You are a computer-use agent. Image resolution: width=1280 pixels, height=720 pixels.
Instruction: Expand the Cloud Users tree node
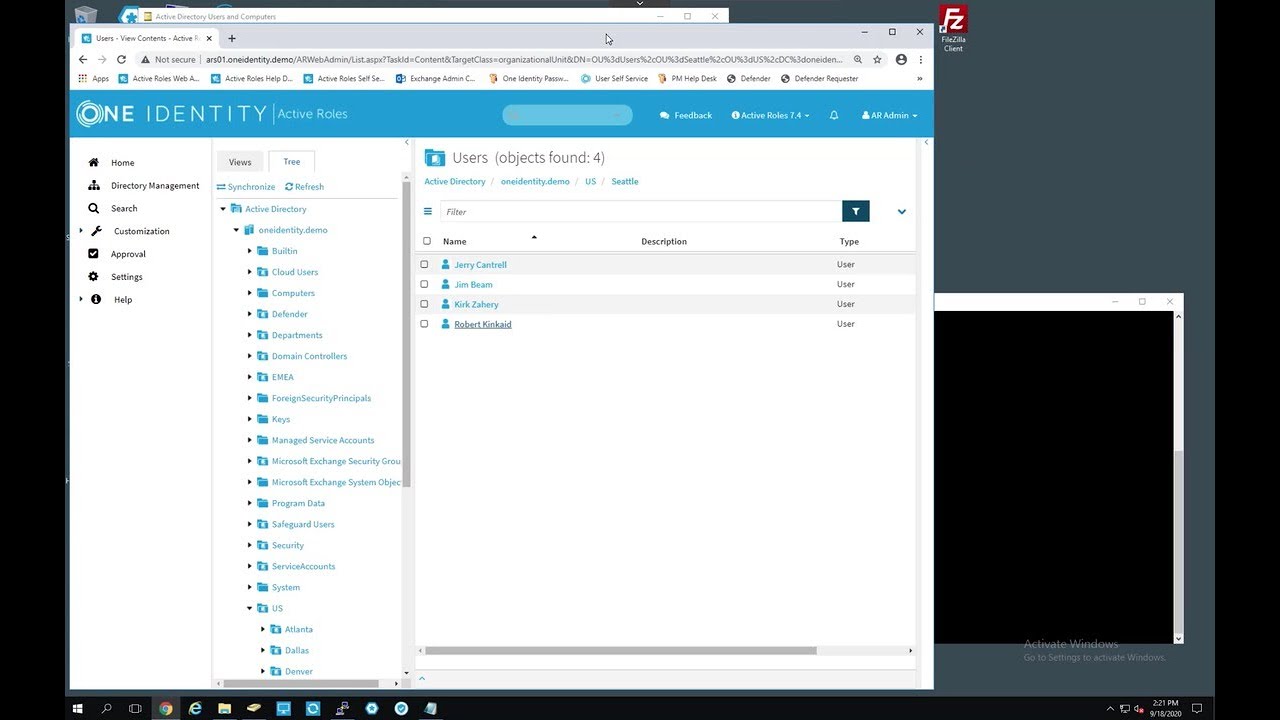[x=250, y=272]
